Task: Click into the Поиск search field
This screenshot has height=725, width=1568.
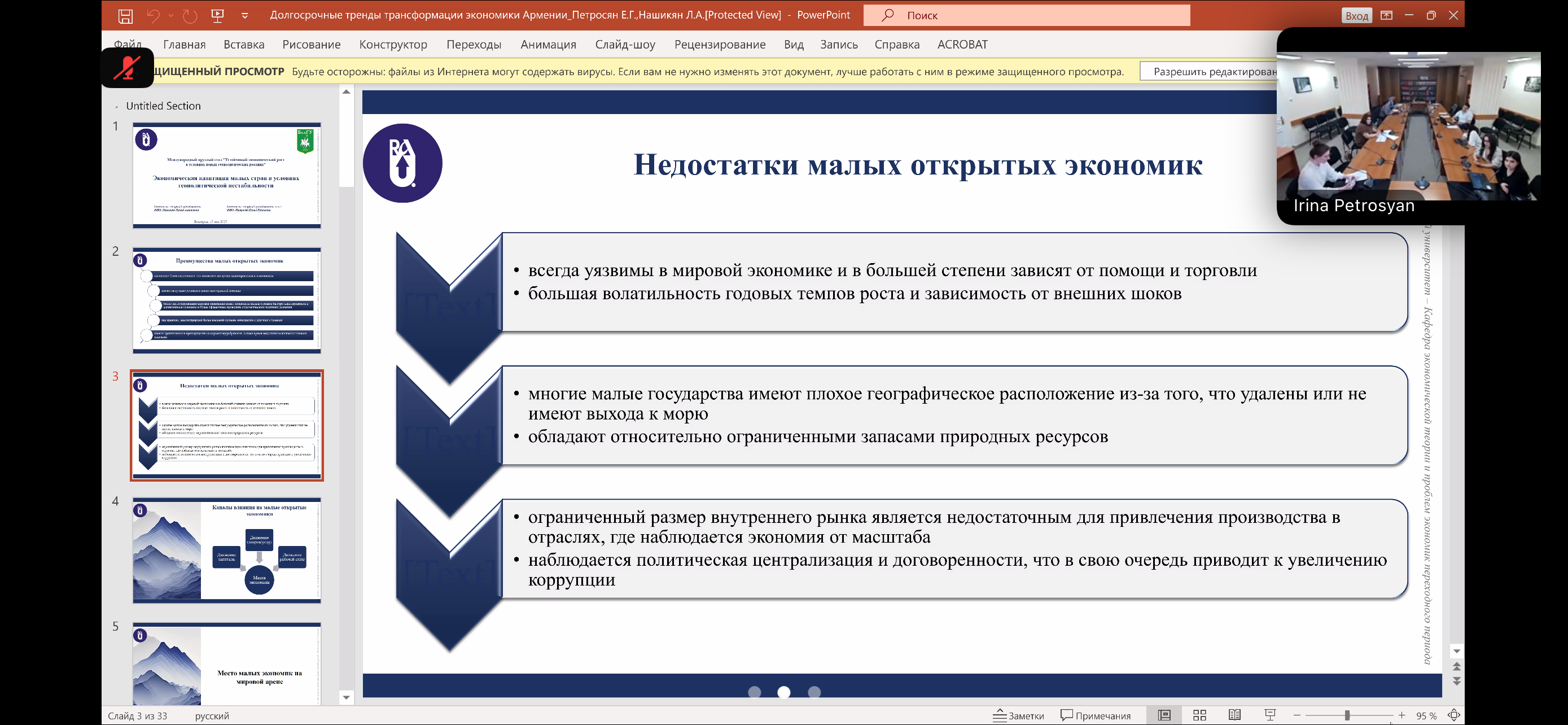Action: [x=1026, y=15]
